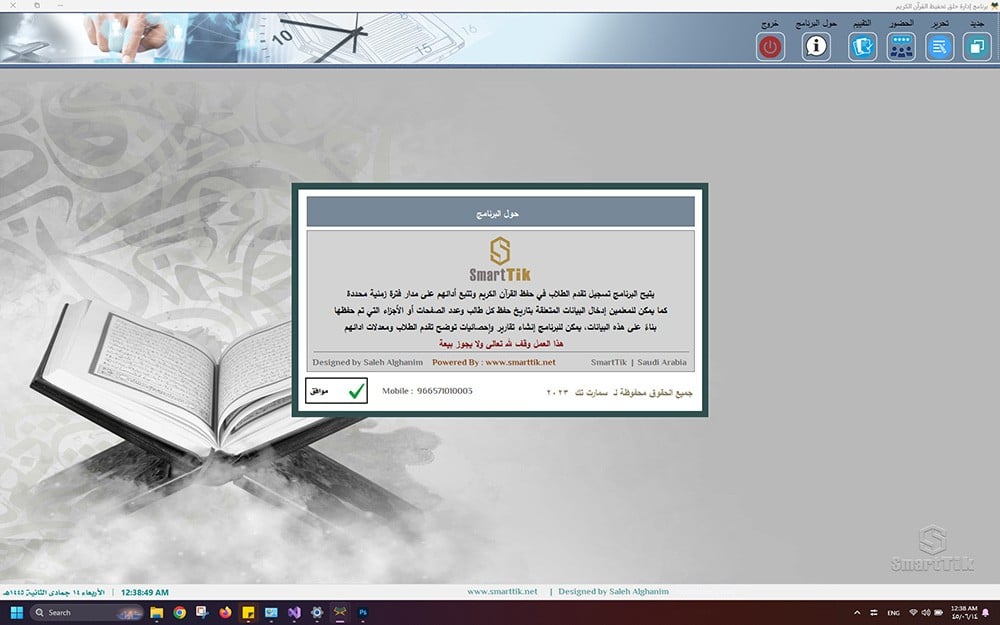Click the About program info icon
The image size is (1000, 625).
(816, 46)
